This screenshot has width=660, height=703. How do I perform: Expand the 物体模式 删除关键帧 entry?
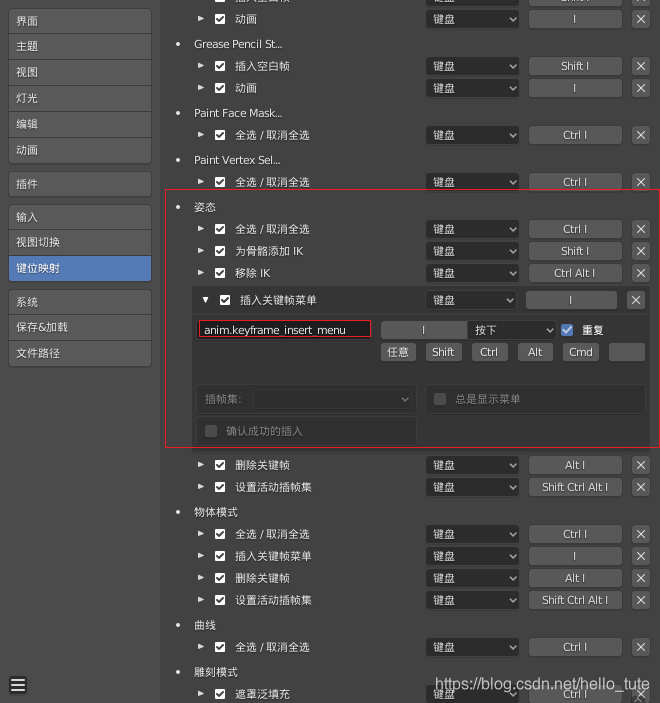click(x=201, y=577)
